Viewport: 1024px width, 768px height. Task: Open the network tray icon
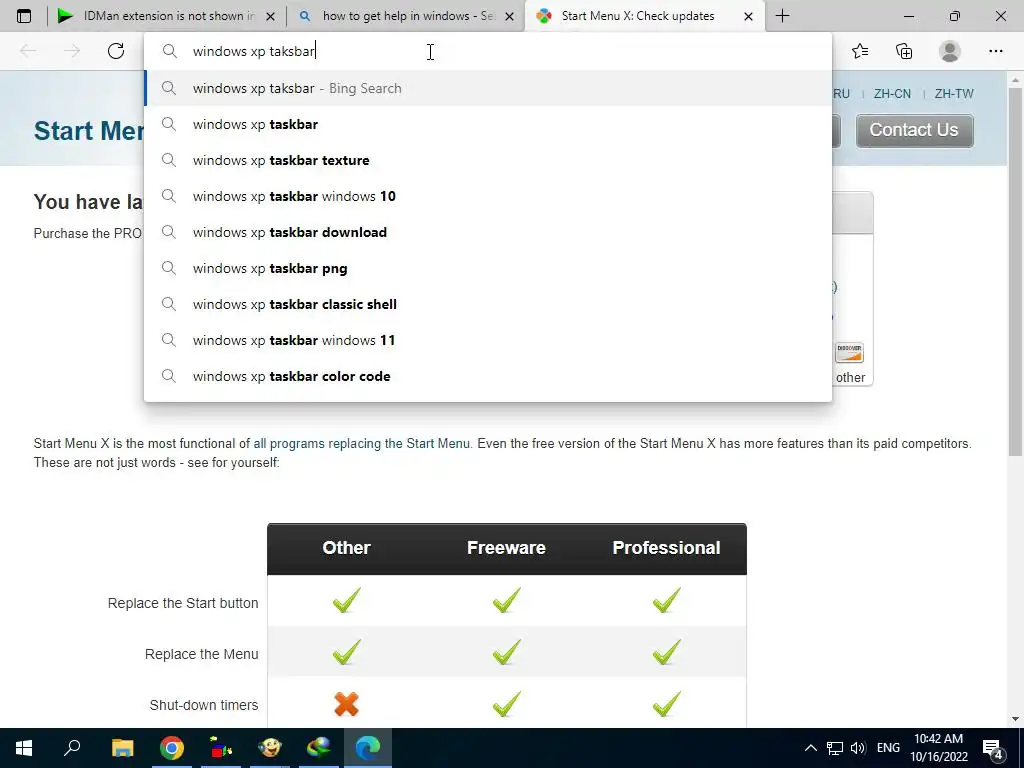point(835,748)
